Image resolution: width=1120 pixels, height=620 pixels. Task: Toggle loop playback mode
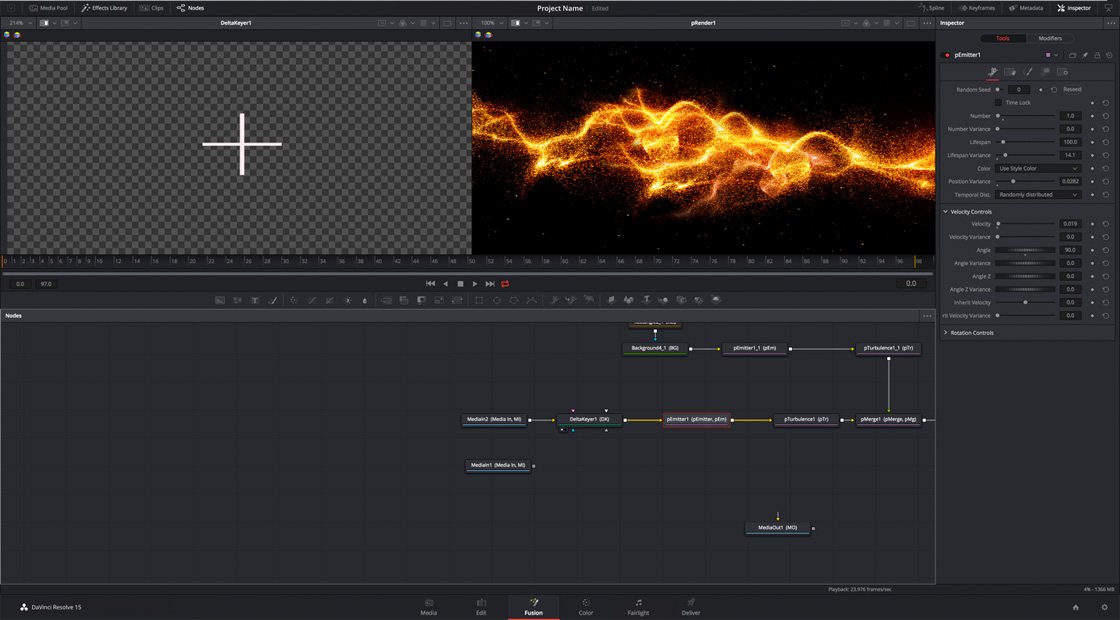coord(505,284)
